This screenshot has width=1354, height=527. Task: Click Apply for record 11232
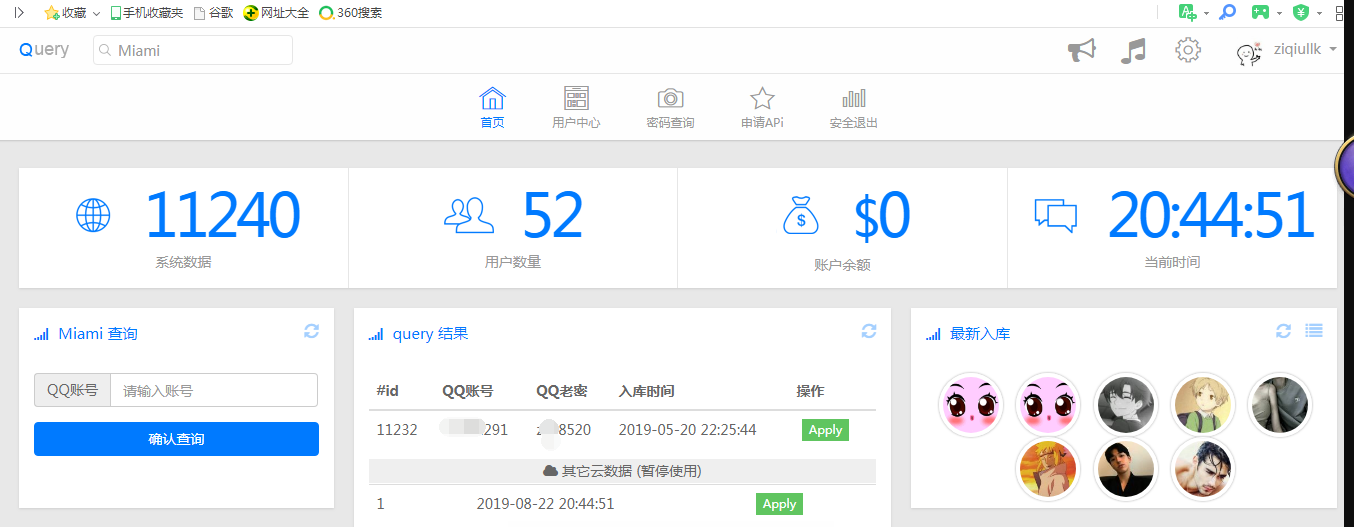click(824, 430)
